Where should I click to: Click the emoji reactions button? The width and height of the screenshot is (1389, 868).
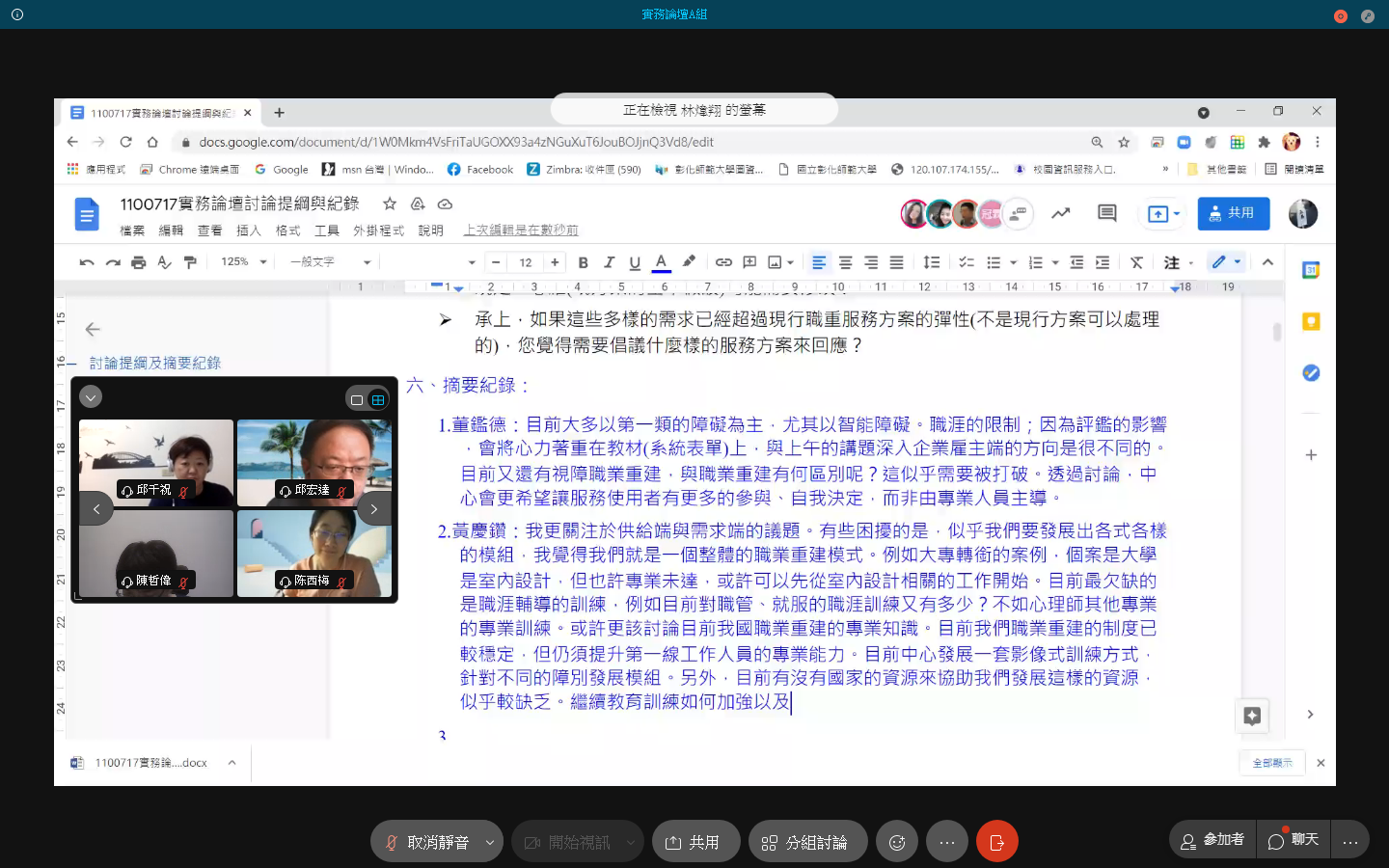pos(896,842)
